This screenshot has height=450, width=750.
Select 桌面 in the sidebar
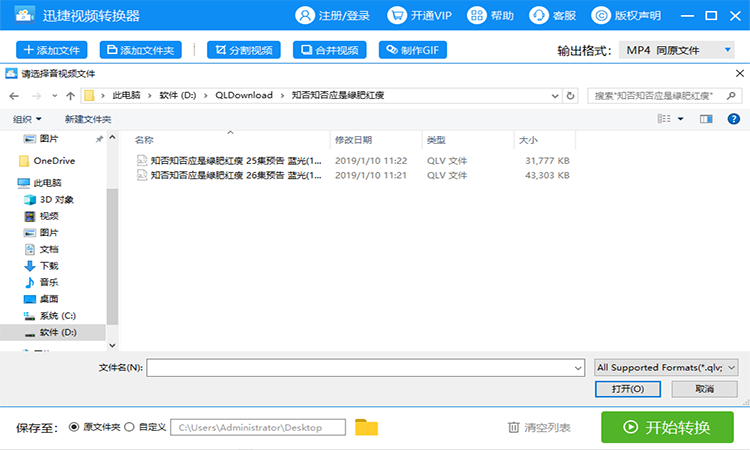[x=42, y=299]
